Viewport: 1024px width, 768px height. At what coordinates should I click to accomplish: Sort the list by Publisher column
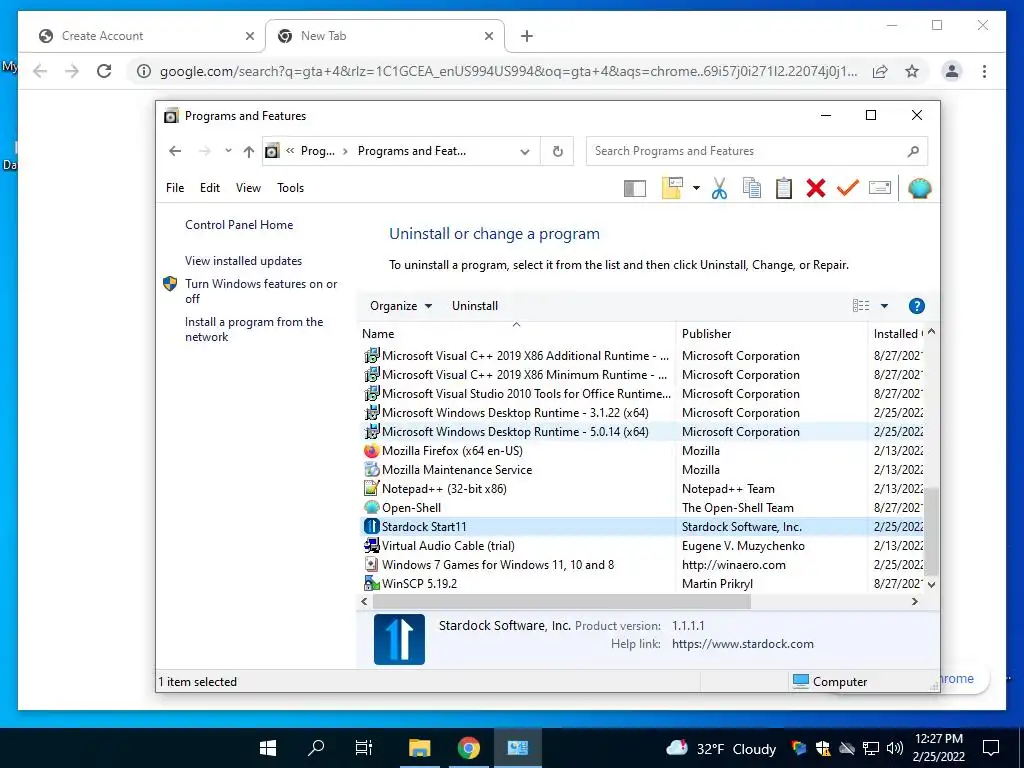point(707,334)
